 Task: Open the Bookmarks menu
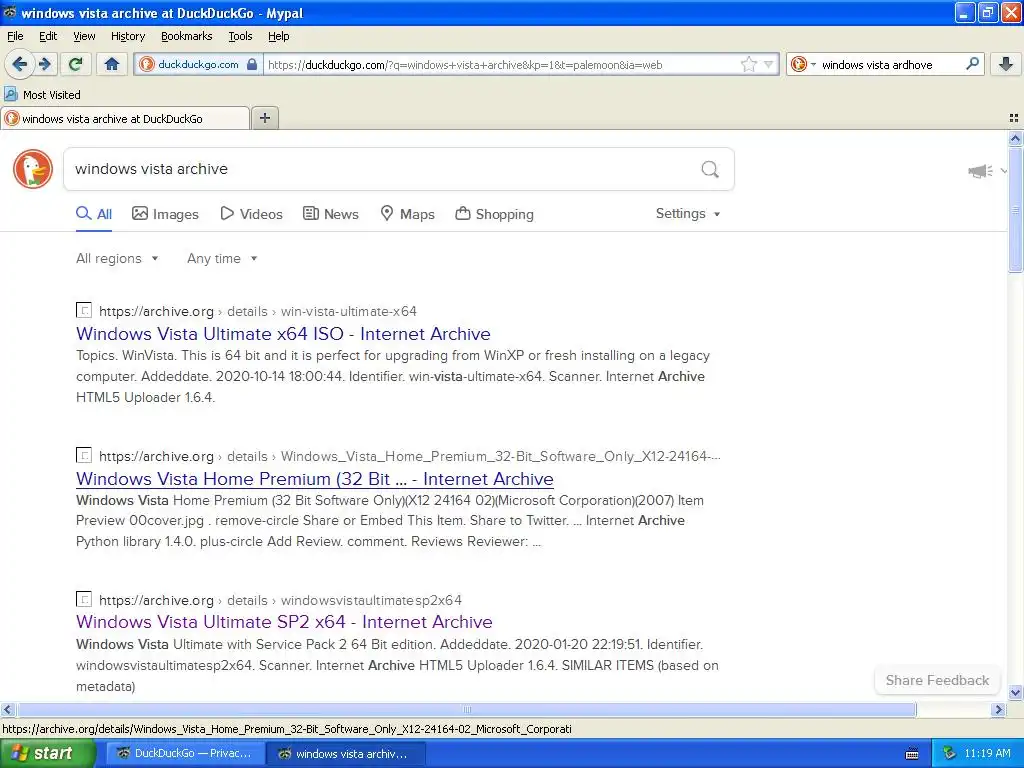(186, 36)
